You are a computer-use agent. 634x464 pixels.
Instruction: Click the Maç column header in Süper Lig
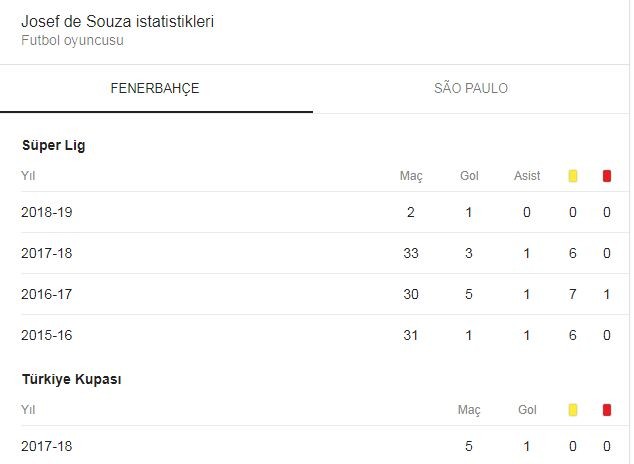pos(411,176)
